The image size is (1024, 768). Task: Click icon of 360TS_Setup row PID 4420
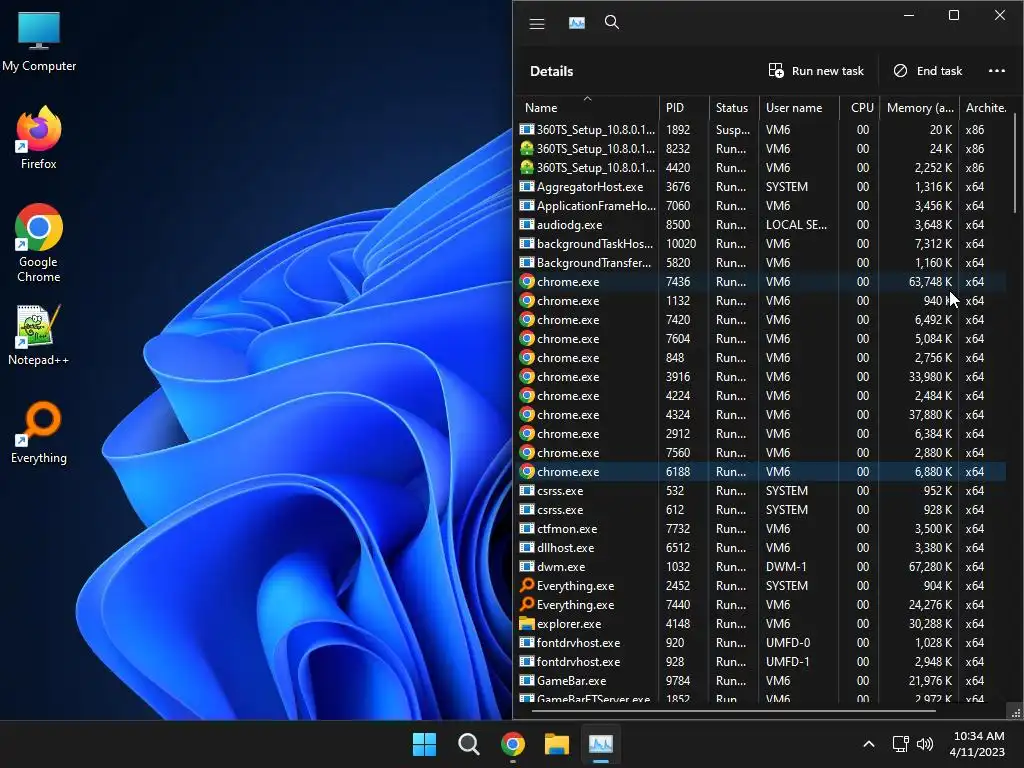pyautogui.click(x=526, y=167)
